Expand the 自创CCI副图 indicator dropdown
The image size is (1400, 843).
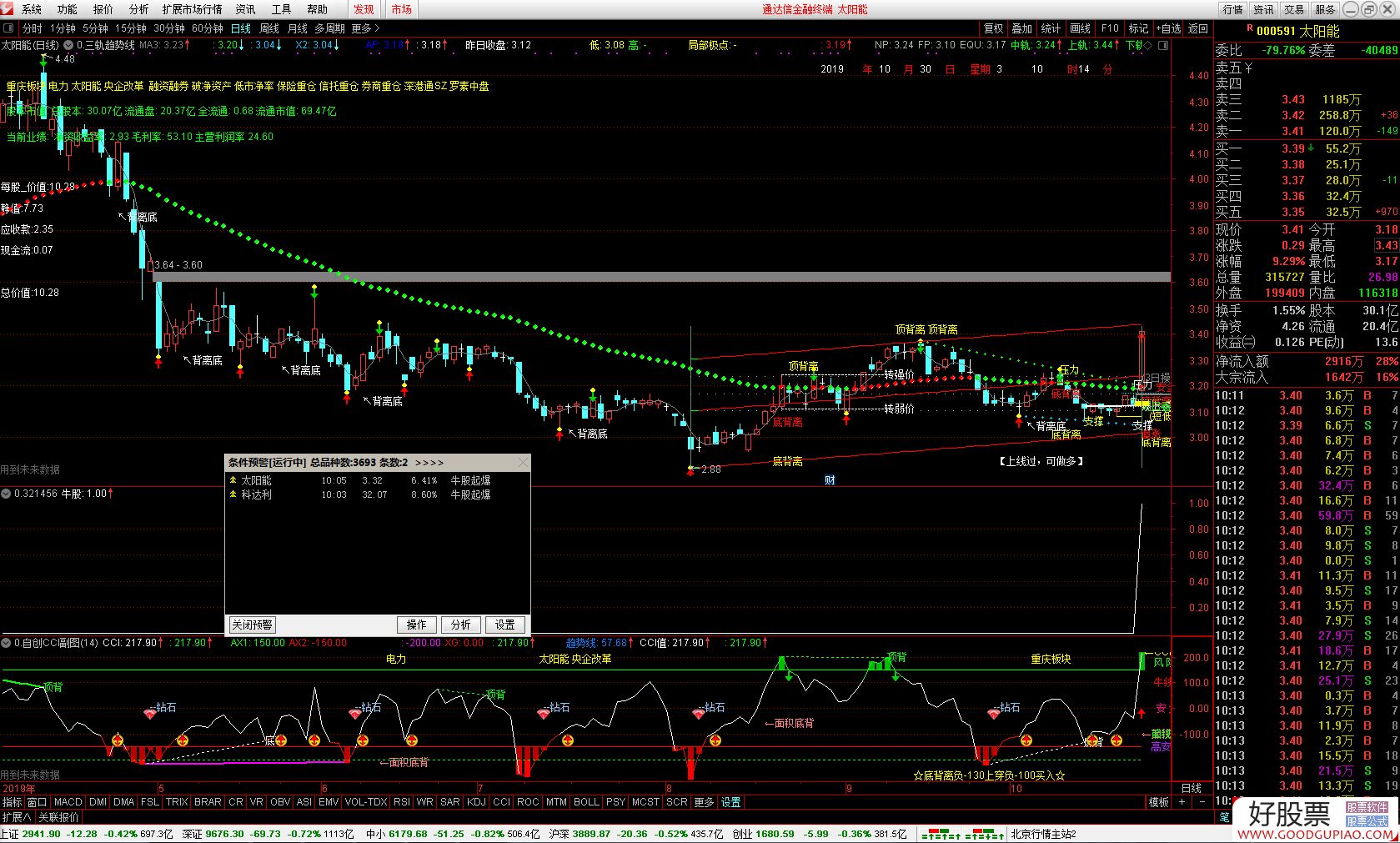tap(6, 643)
